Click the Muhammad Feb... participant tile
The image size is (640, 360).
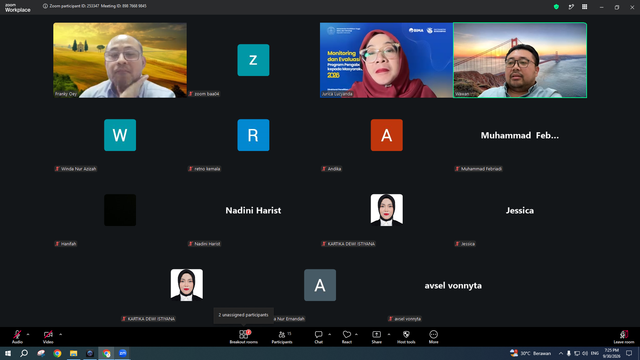[x=520, y=135]
